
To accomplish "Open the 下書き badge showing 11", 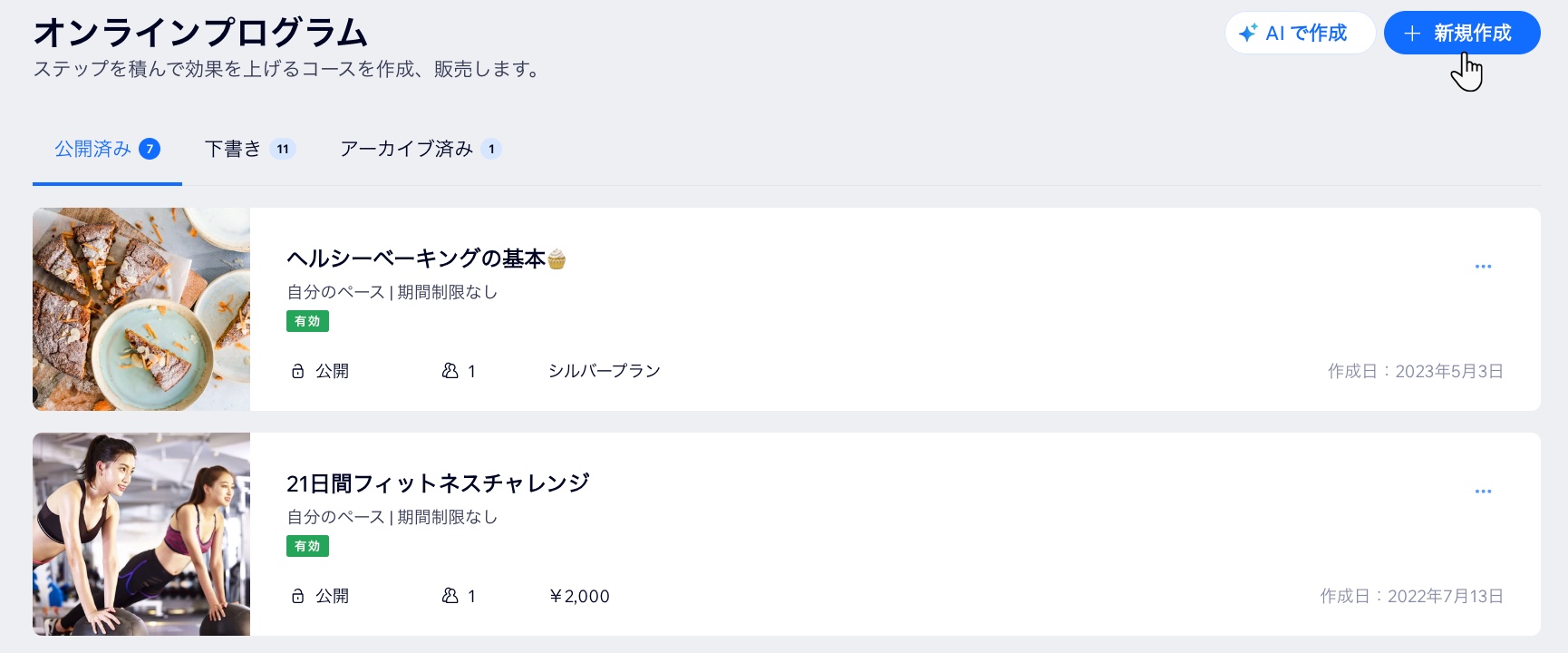I will point(284,148).
